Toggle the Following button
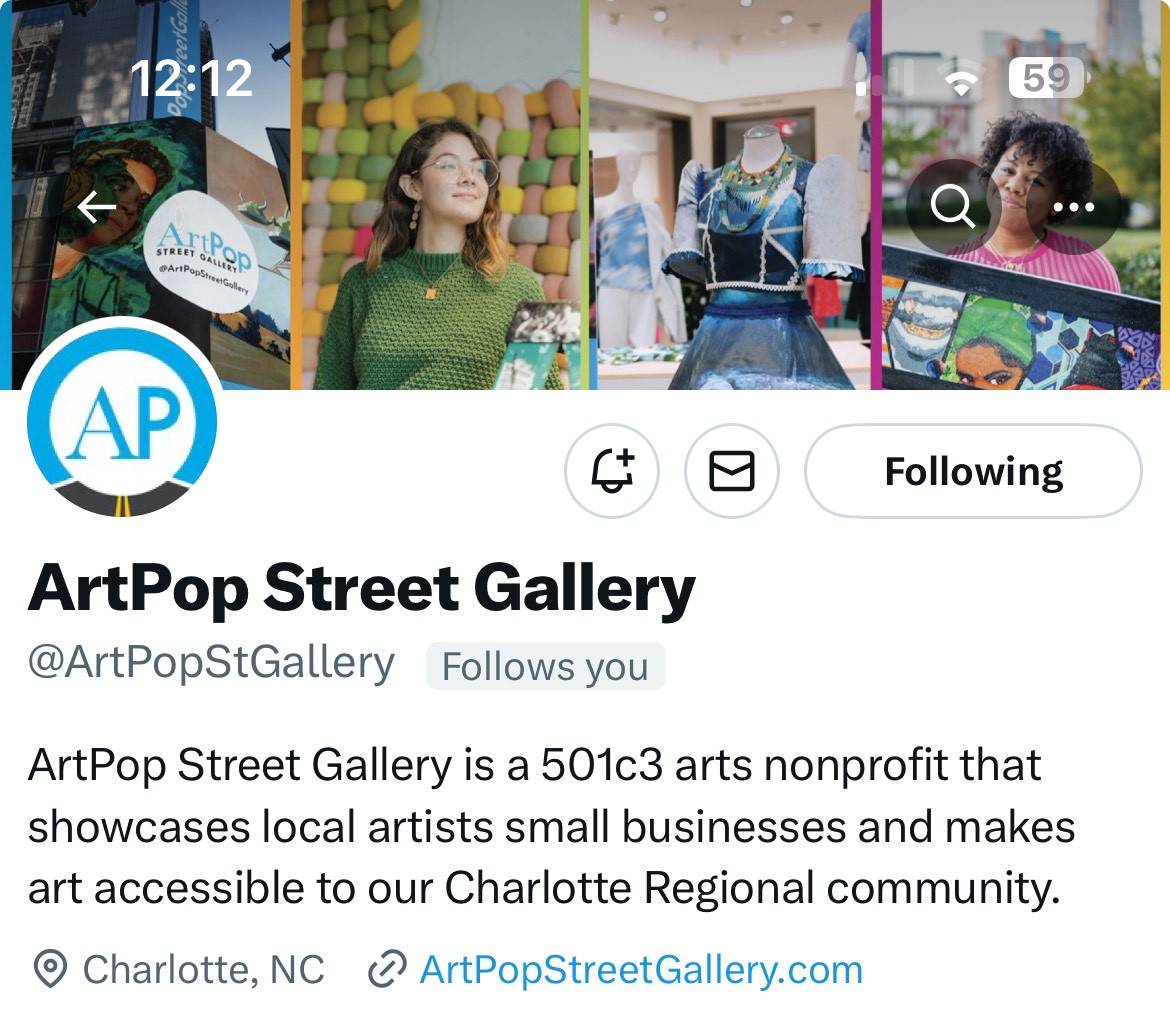This screenshot has width=1170, height=1016. (x=973, y=471)
